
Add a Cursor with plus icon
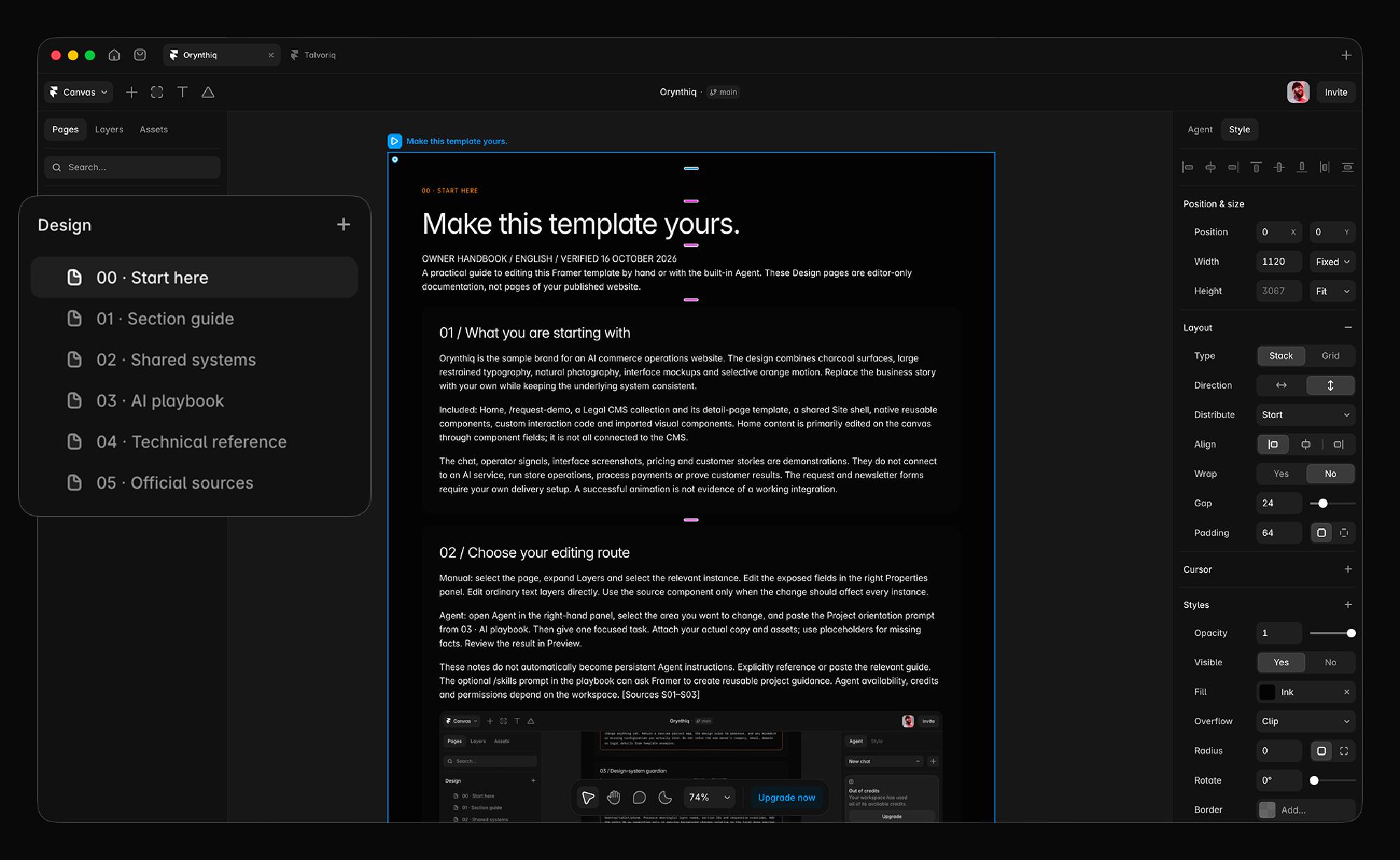click(1348, 569)
